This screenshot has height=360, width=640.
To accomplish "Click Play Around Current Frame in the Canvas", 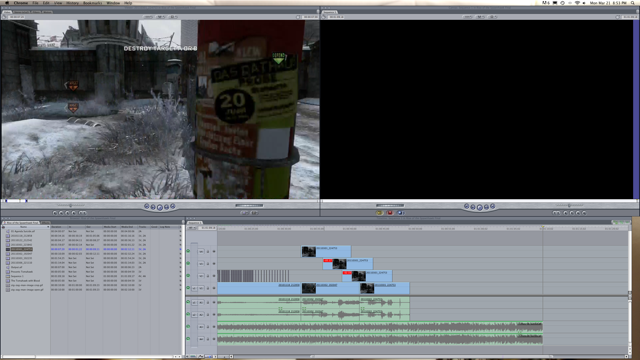I will [x=486, y=207].
